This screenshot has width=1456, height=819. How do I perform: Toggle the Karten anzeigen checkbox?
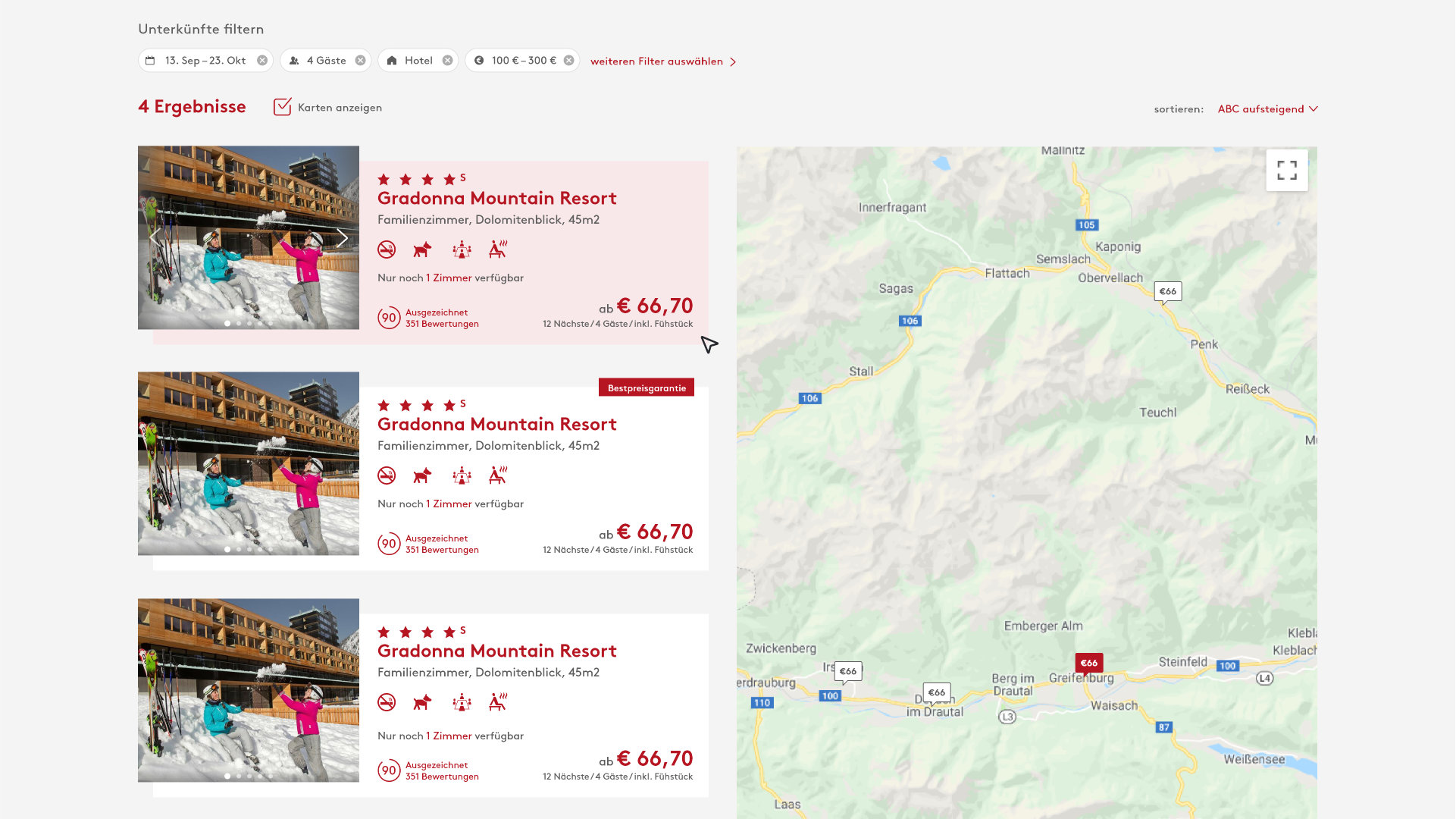click(x=282, y=107)
